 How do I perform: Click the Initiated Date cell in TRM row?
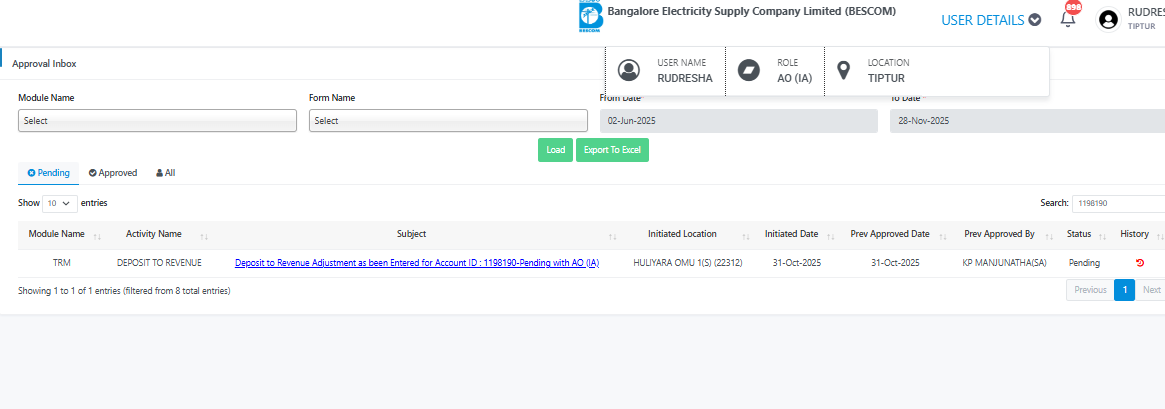tap(796, 263)
